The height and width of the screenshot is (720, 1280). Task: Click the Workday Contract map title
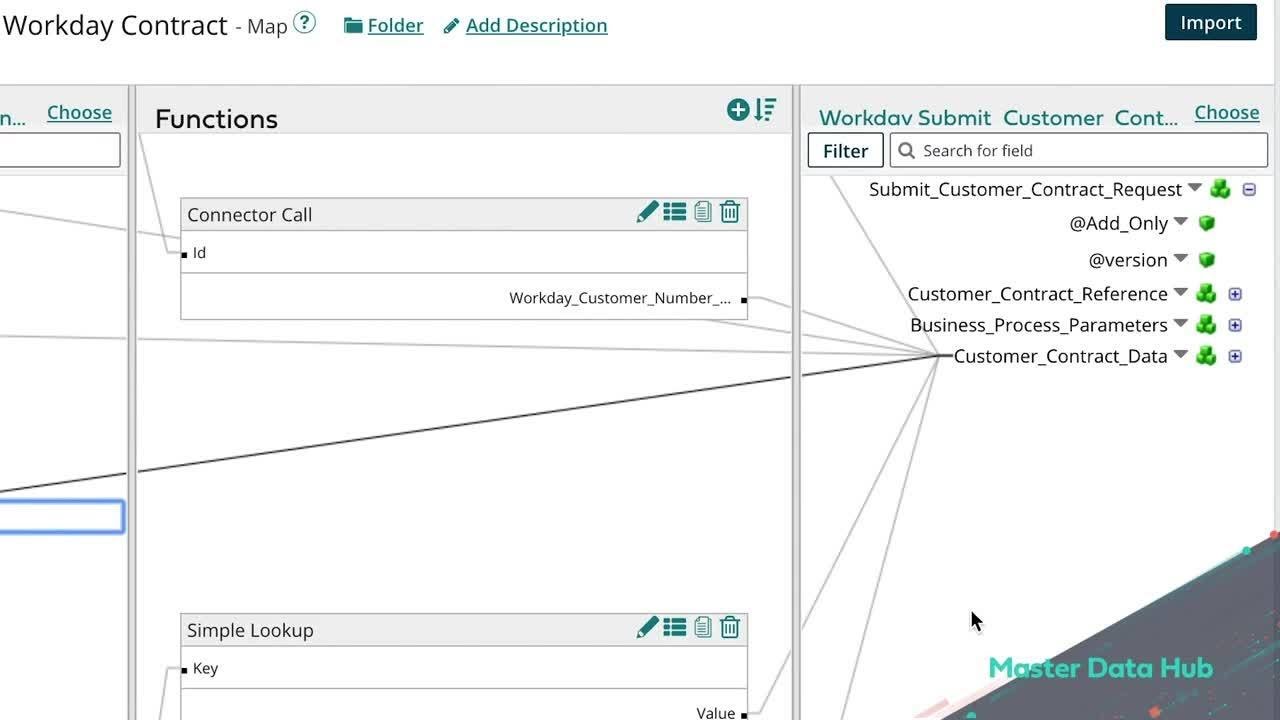point(115,25)
